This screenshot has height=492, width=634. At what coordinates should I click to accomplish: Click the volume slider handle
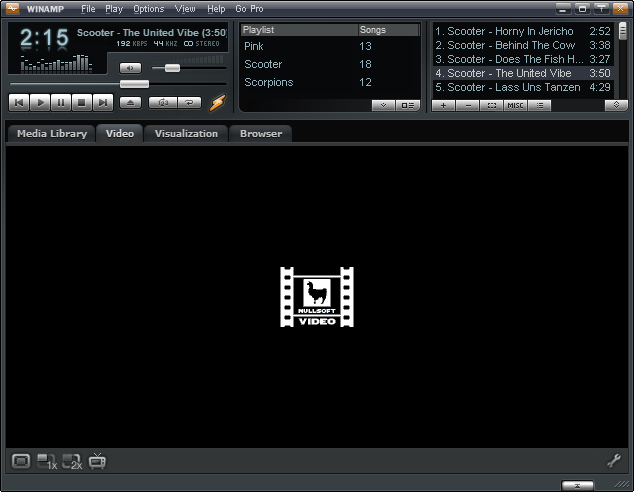tap(172, 68)
